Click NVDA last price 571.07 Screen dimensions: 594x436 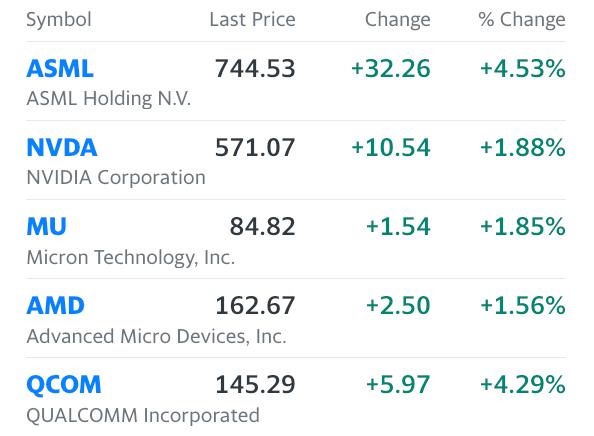pyautogui.click(x=255, y=147)
